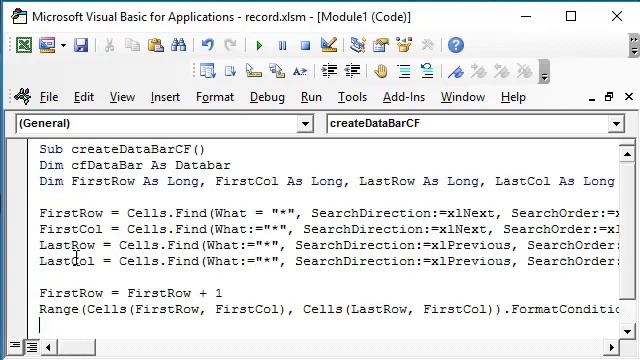Indent the selected code
This screenshot has height=360, width=640.
329,71
